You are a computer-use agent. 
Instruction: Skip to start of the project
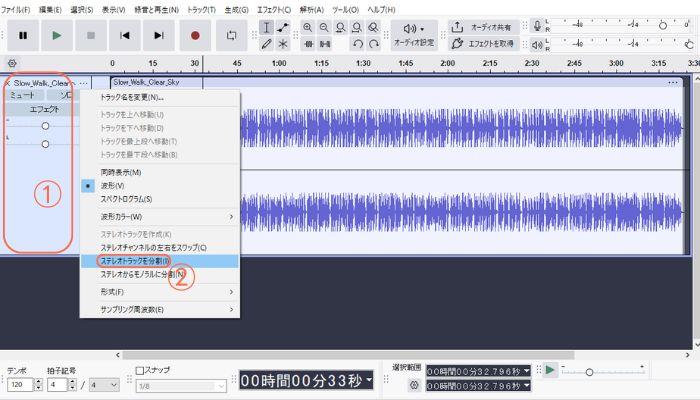125,35
